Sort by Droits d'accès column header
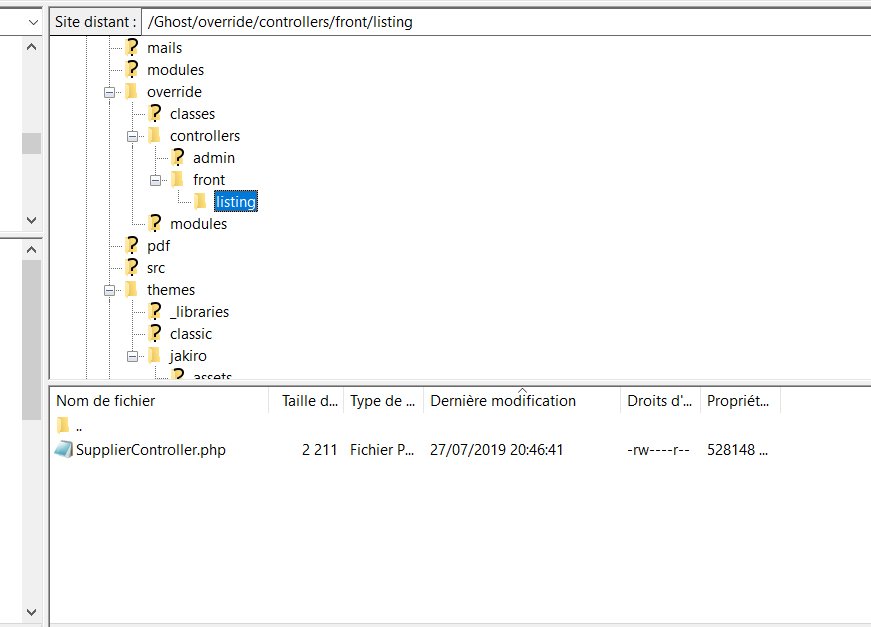The image size is (871, 627). pyautogui.click(x=660, y=400)
